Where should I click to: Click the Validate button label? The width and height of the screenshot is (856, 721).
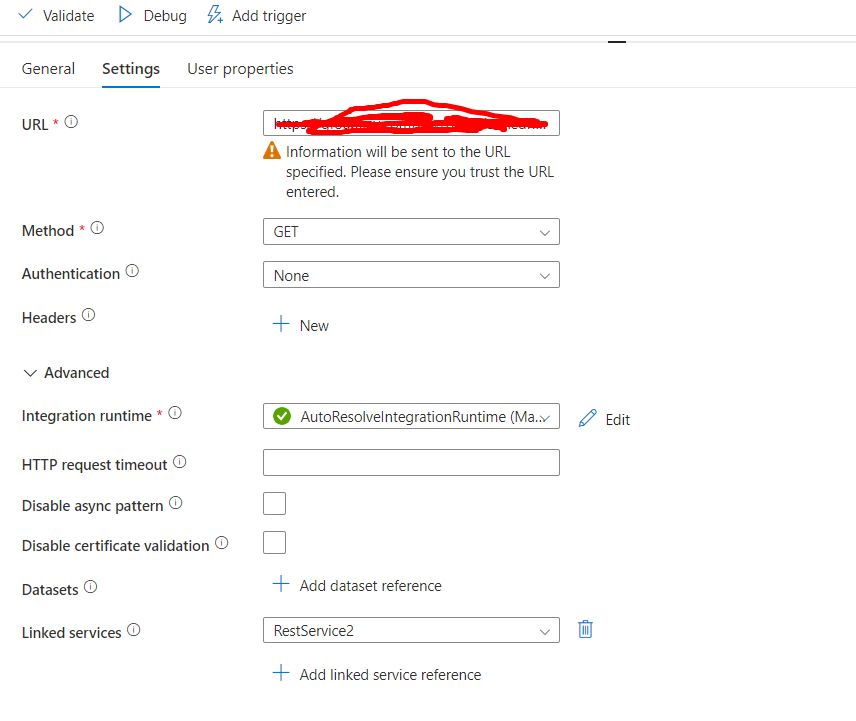coord(68,16)
